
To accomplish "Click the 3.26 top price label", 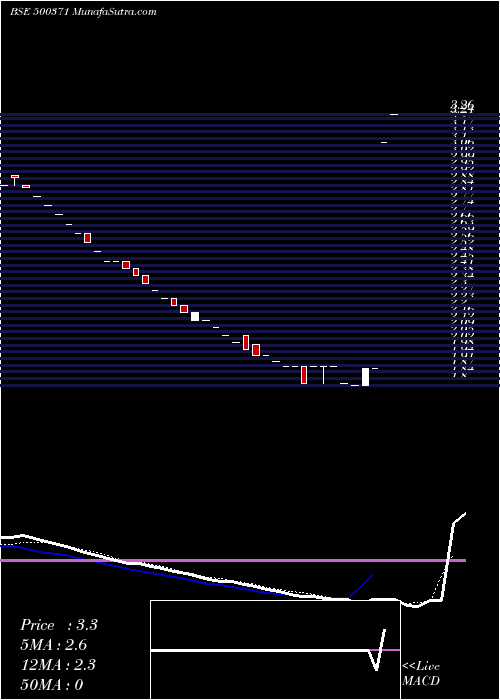I will pos(462,105).
